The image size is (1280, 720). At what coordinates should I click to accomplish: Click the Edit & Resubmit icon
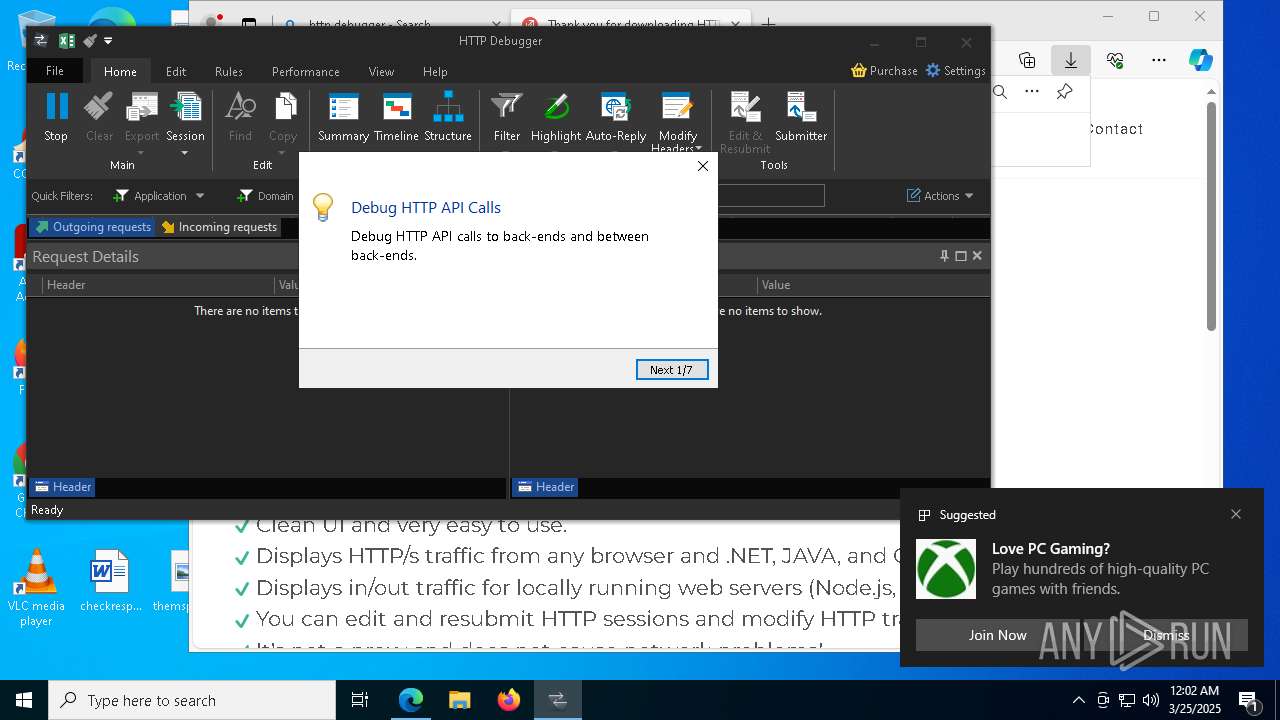pos(745,107)
